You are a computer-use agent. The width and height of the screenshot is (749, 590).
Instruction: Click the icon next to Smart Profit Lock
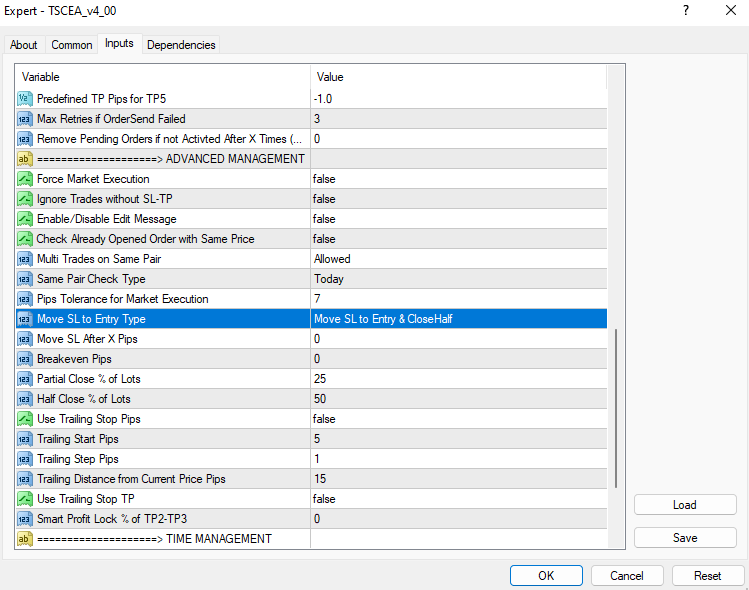coord(25,519)
